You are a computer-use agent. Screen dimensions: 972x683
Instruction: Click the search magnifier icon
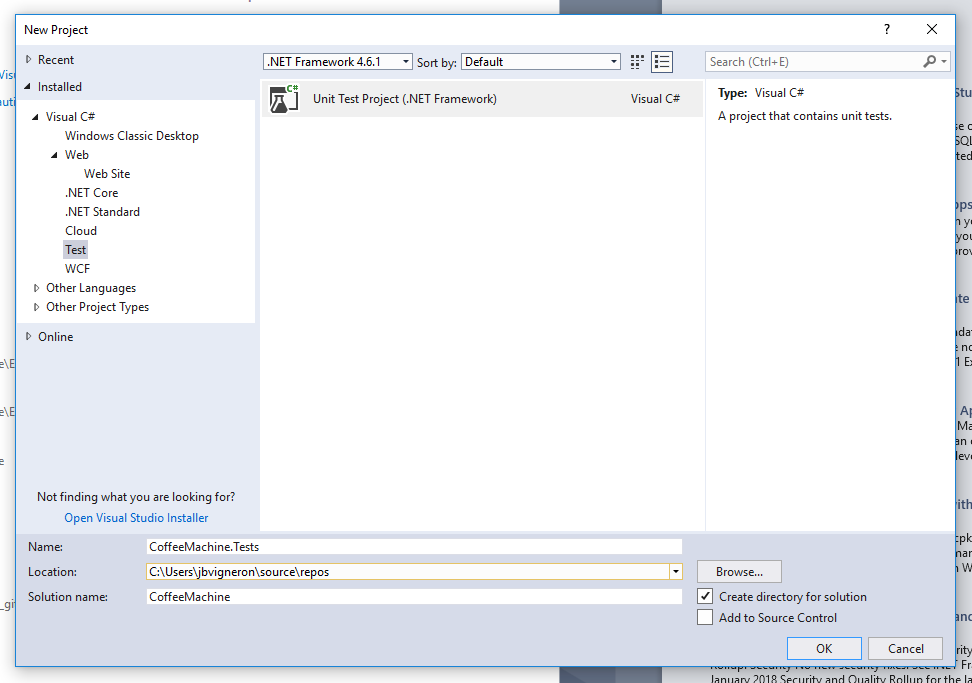(929, 61)
